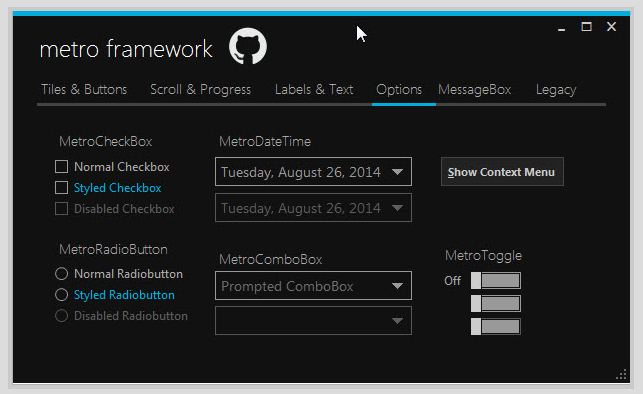Grab the resize grip in window corner
The image size is (643, 394).
click(621, 374)
